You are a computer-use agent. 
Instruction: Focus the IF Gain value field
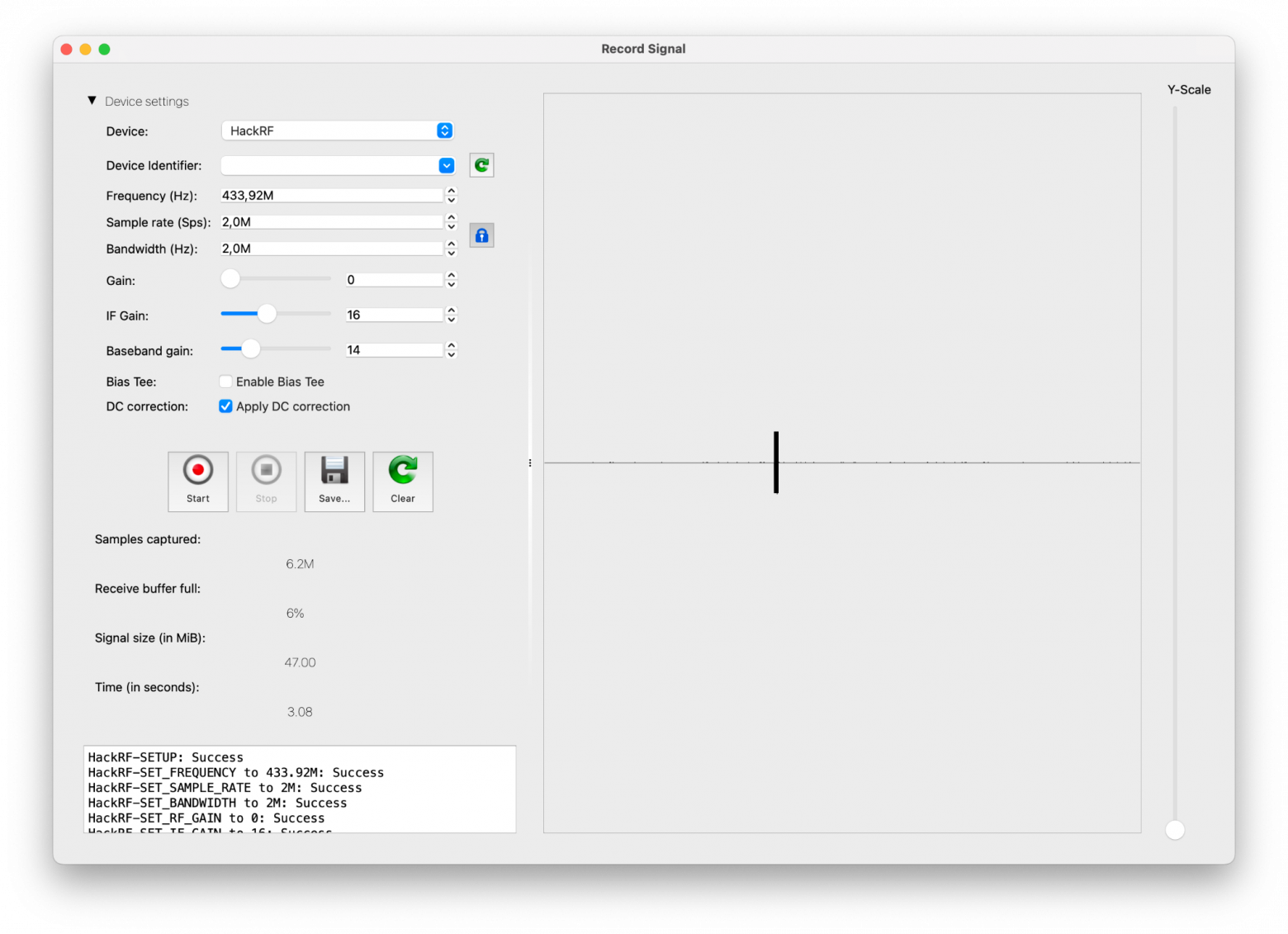(x=395, y=315)
